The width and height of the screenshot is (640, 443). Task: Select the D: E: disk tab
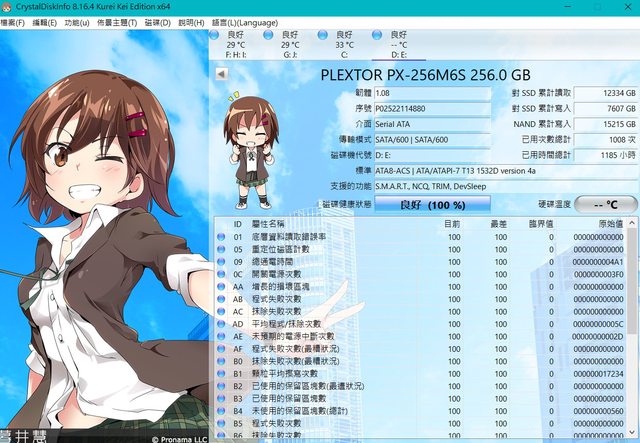[x=398, y=45]
